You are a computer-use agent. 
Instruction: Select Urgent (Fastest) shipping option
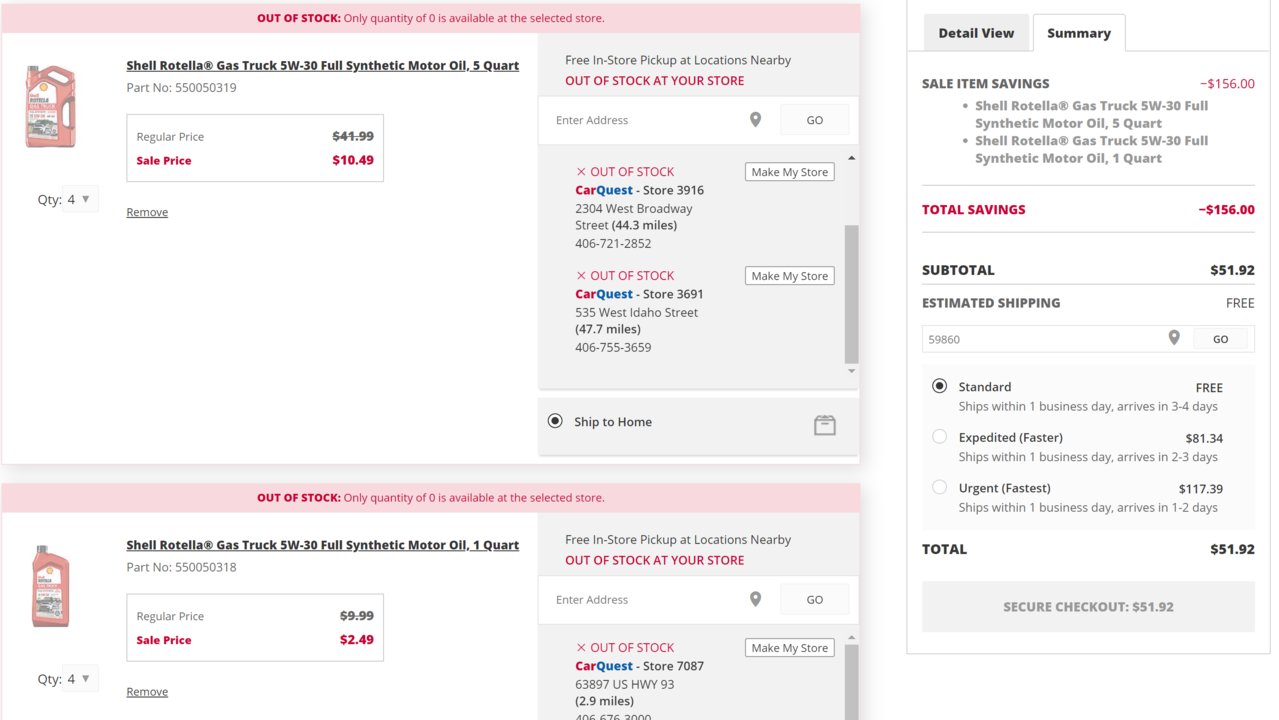(939, 487)
